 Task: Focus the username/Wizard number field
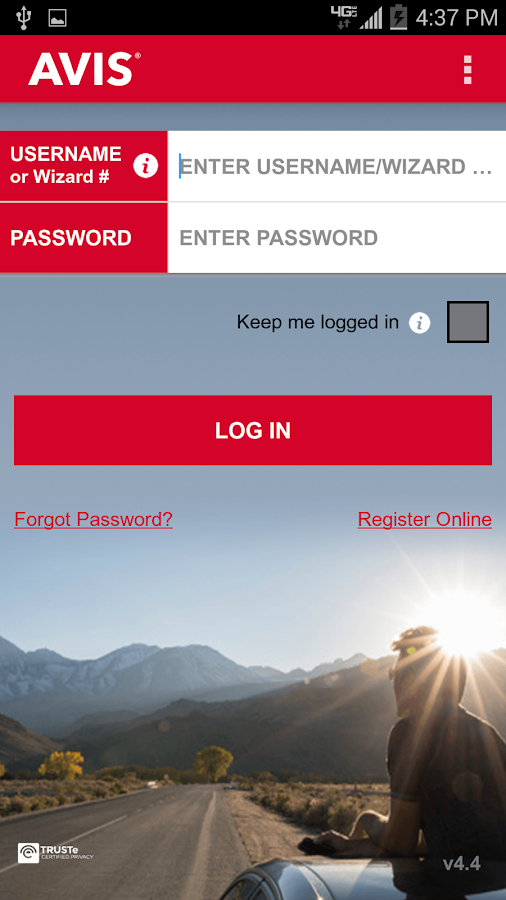[x=337, y=166]
